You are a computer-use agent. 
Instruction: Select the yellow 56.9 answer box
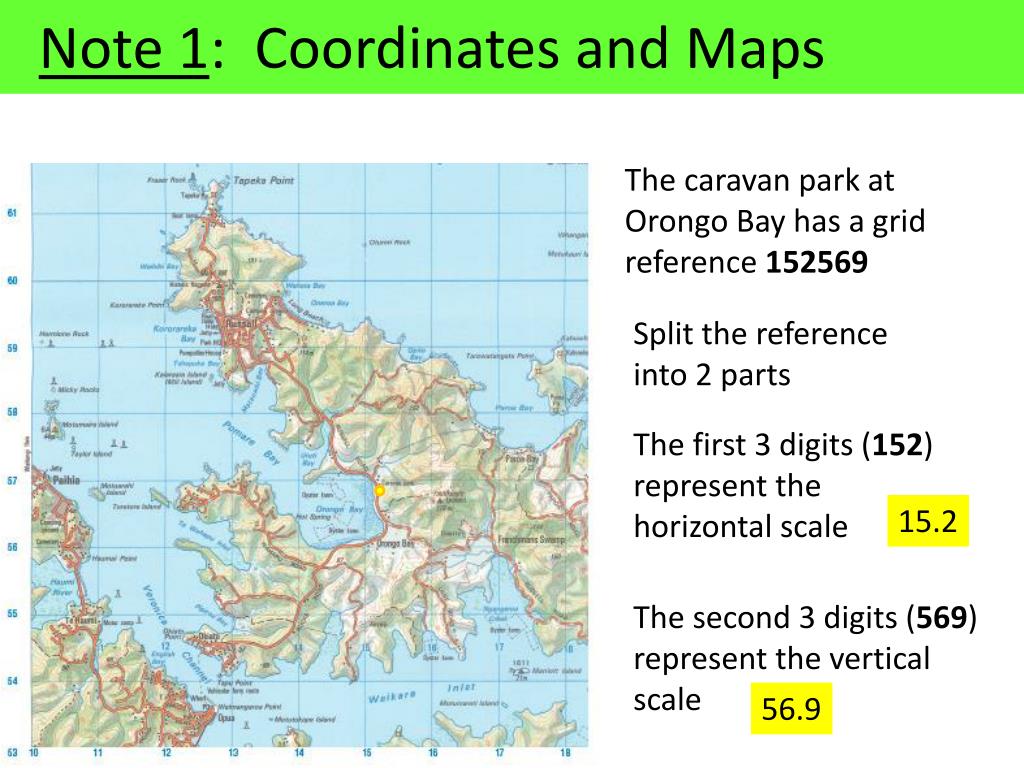[x=791, y=708]
